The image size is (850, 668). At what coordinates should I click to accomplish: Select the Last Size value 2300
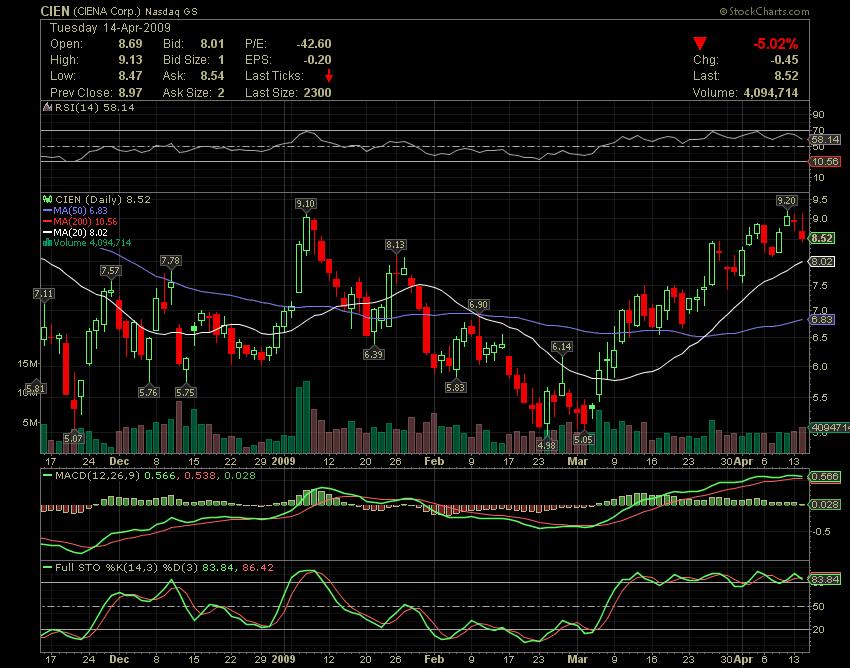point(317,93)
